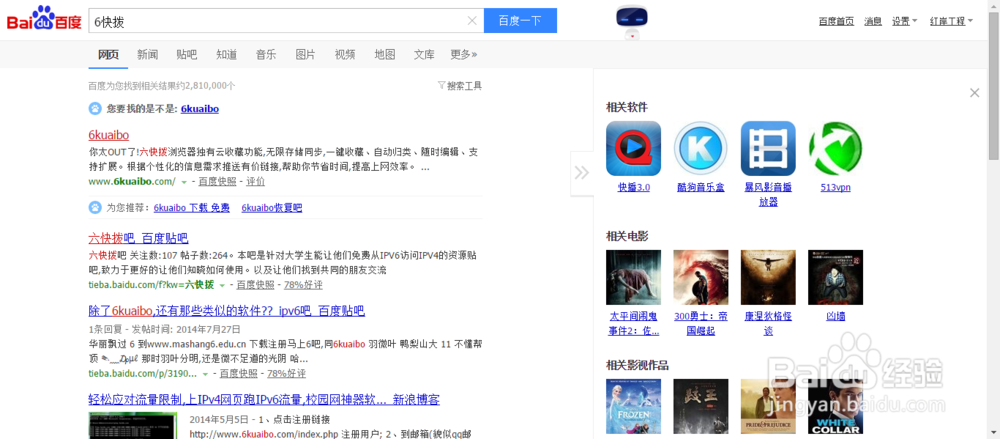
Task: Open the 酷狗音乐盒 software icon
Action: point(701,149)
